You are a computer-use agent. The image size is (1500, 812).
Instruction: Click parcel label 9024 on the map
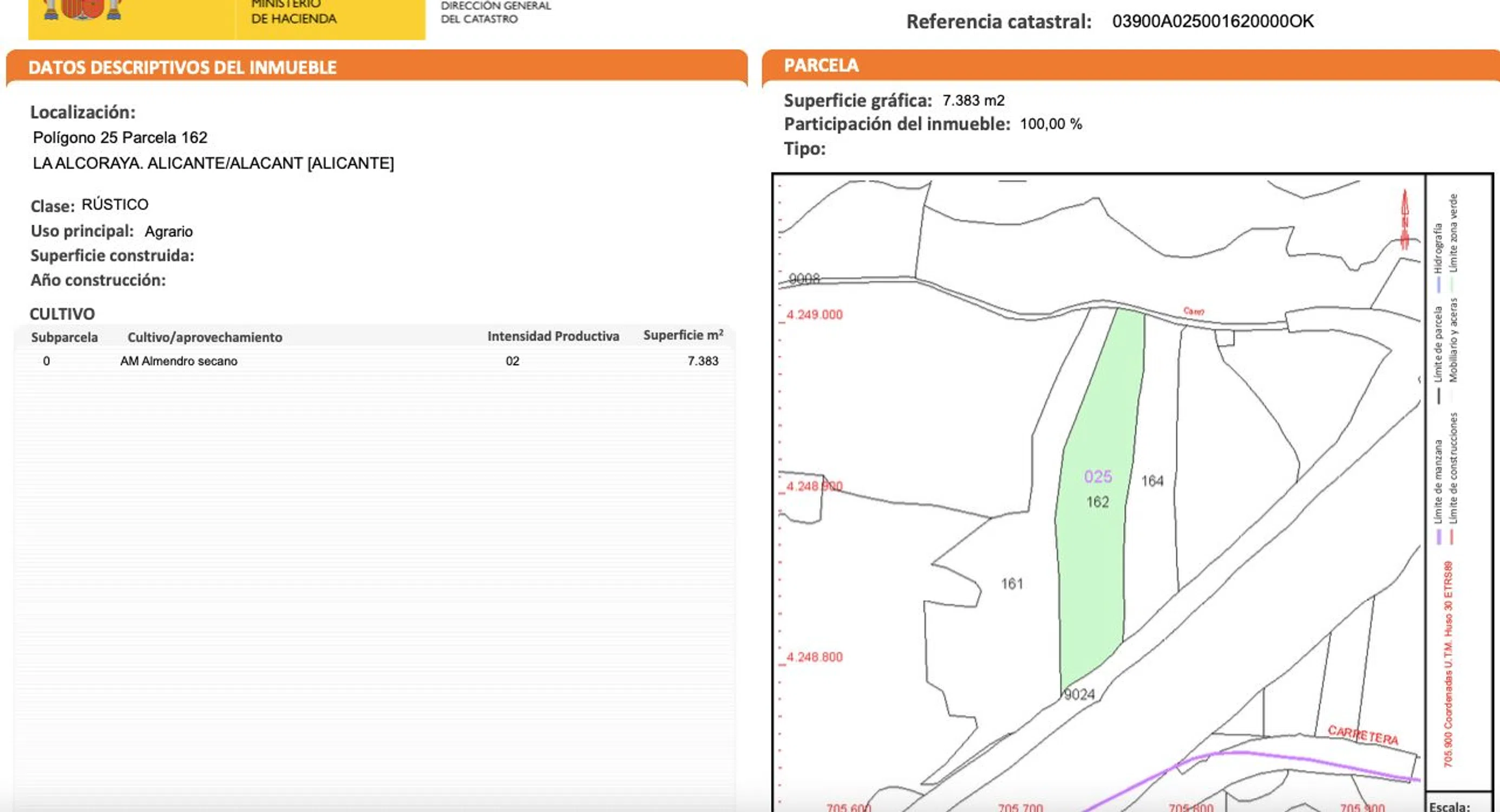pos(1079,695)
